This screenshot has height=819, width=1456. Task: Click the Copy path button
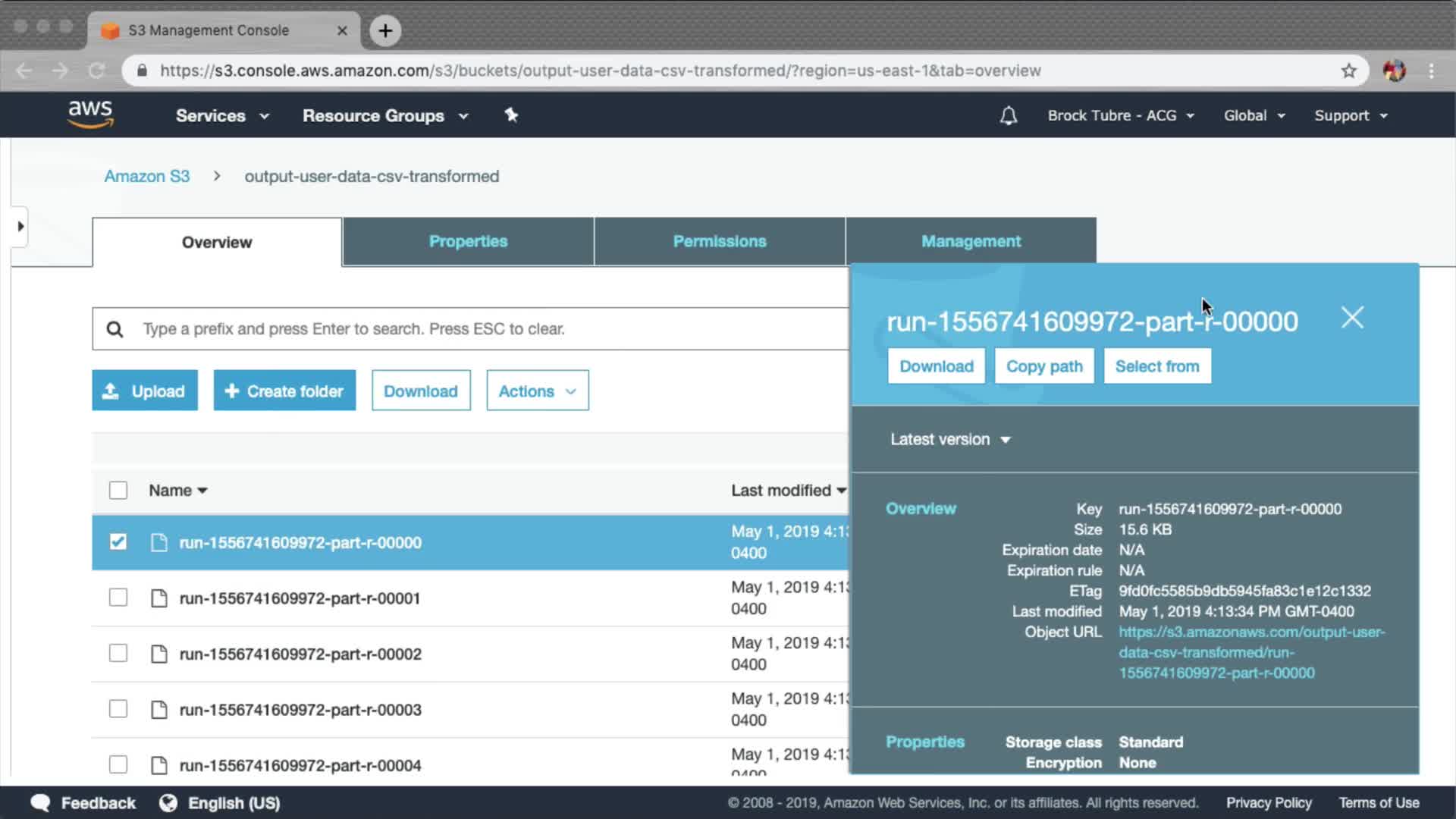tap(1043, 366)
